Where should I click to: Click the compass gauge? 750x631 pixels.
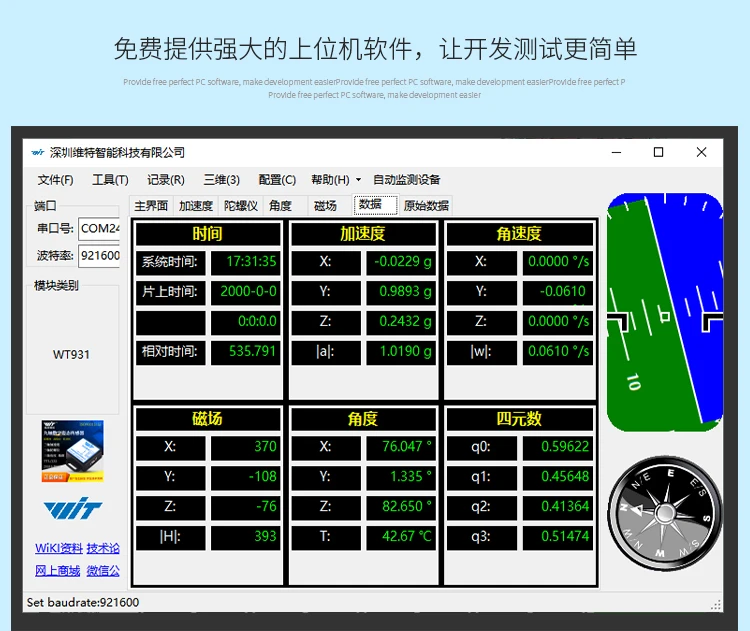tap(664, 513)
